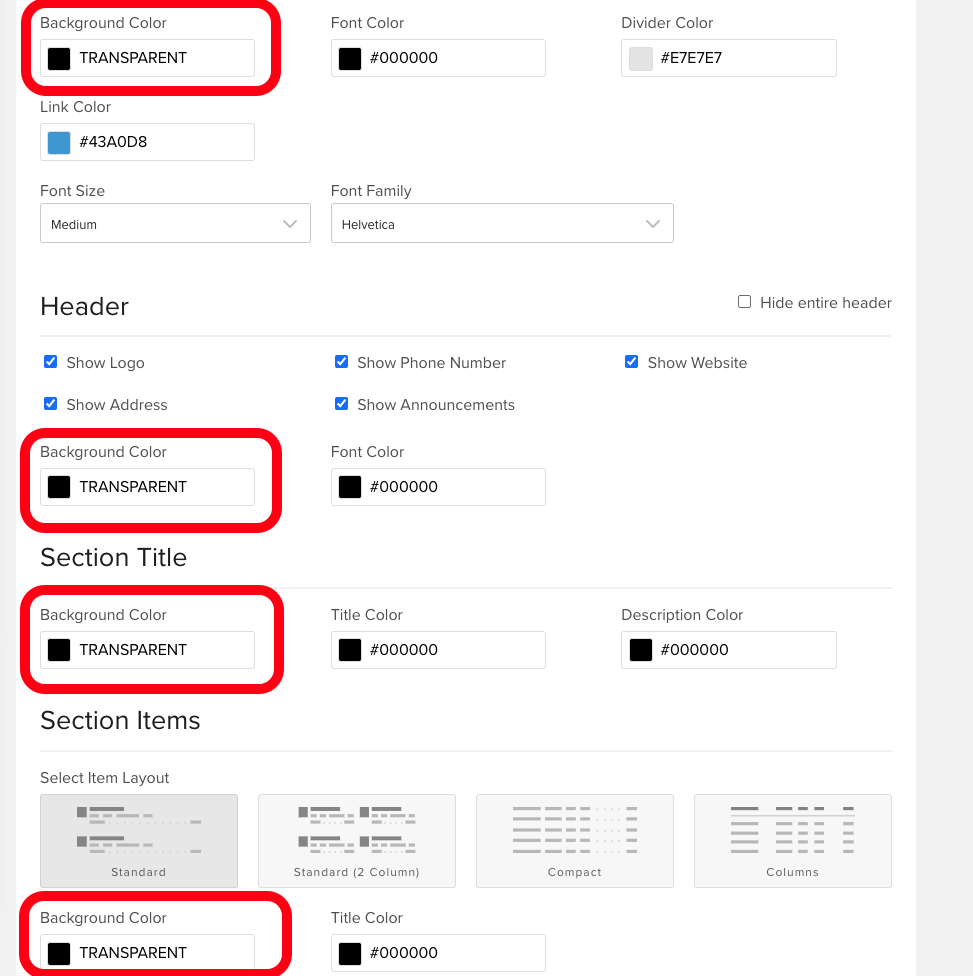Click the Divider Color gray swatch
The height and width of the screenshot is (976, 973).
641,58
